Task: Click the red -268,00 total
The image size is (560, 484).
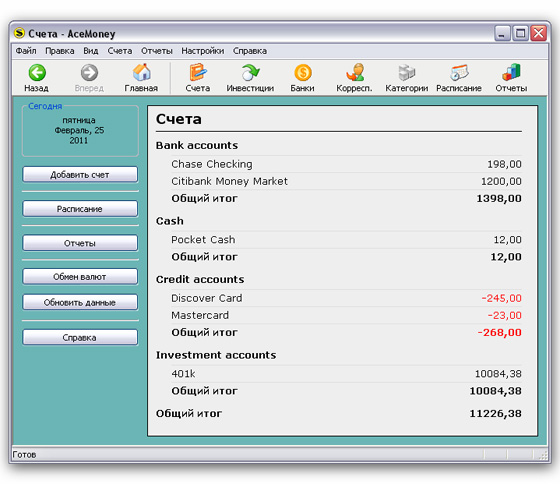Action: [x=499, y=333]
